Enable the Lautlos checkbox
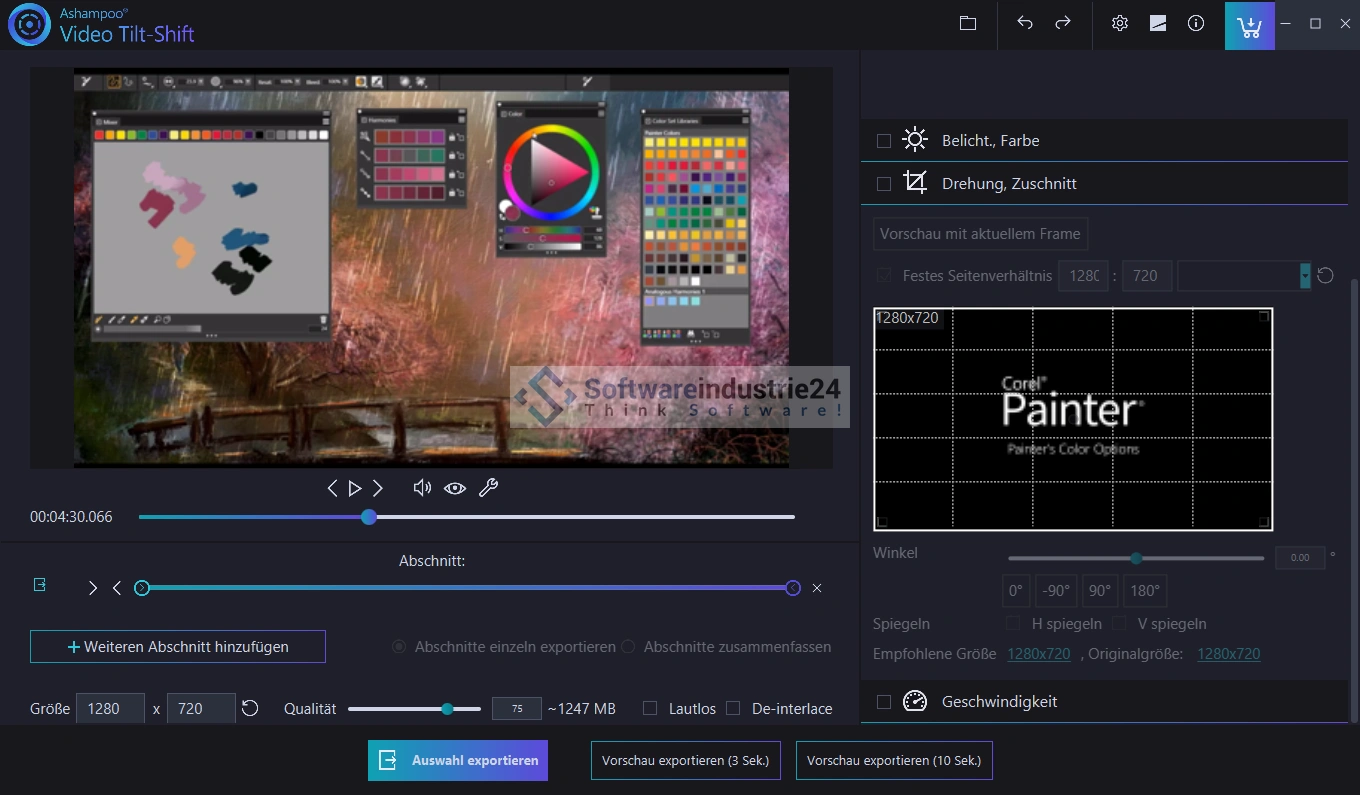1360x795 pixels. point(650,708)
